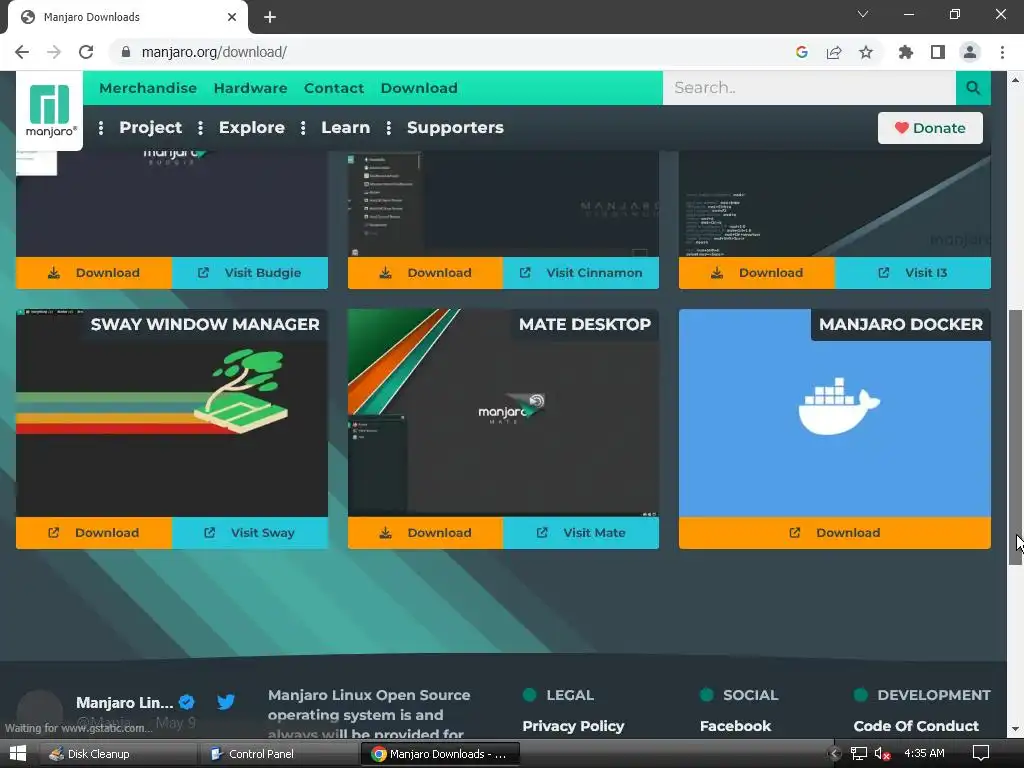
Task: Open the Merchandise top link
Action: click(148, 88)
